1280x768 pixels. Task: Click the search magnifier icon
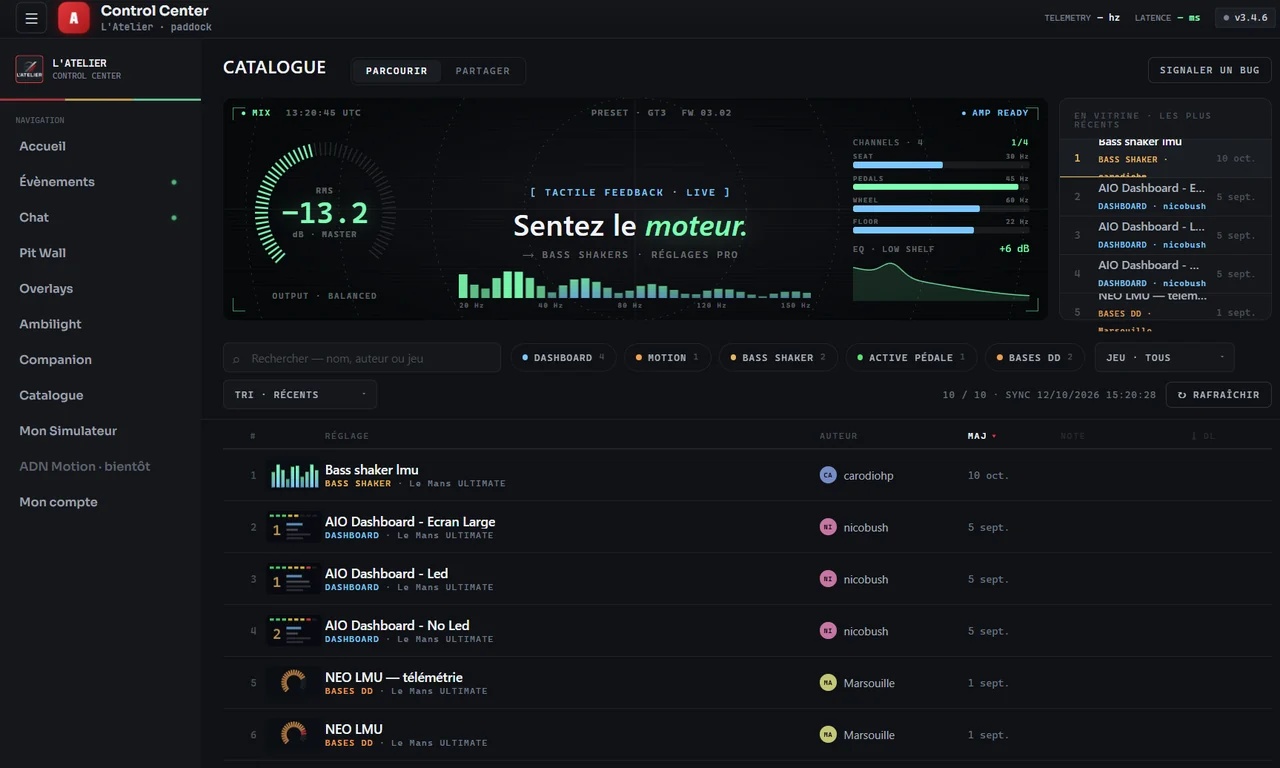pos(237,359)
